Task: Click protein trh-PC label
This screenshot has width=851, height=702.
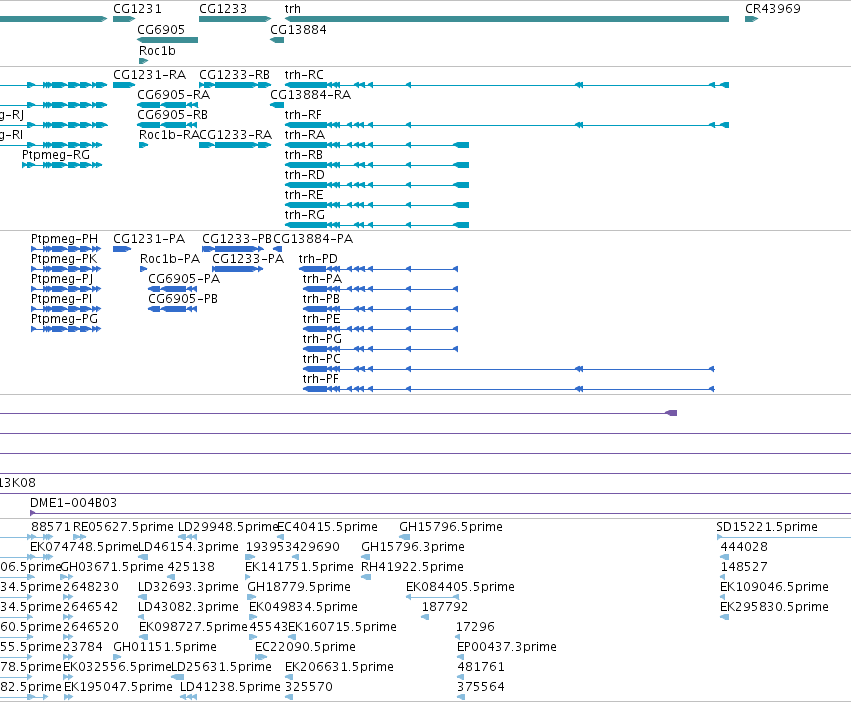Action: pyautogui.click(x=322, y=359)
